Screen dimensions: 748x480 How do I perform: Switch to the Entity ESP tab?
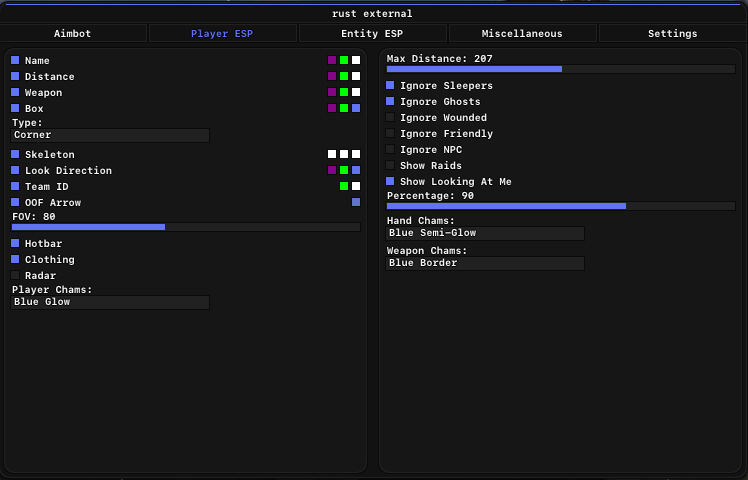(x=372, y=33)
